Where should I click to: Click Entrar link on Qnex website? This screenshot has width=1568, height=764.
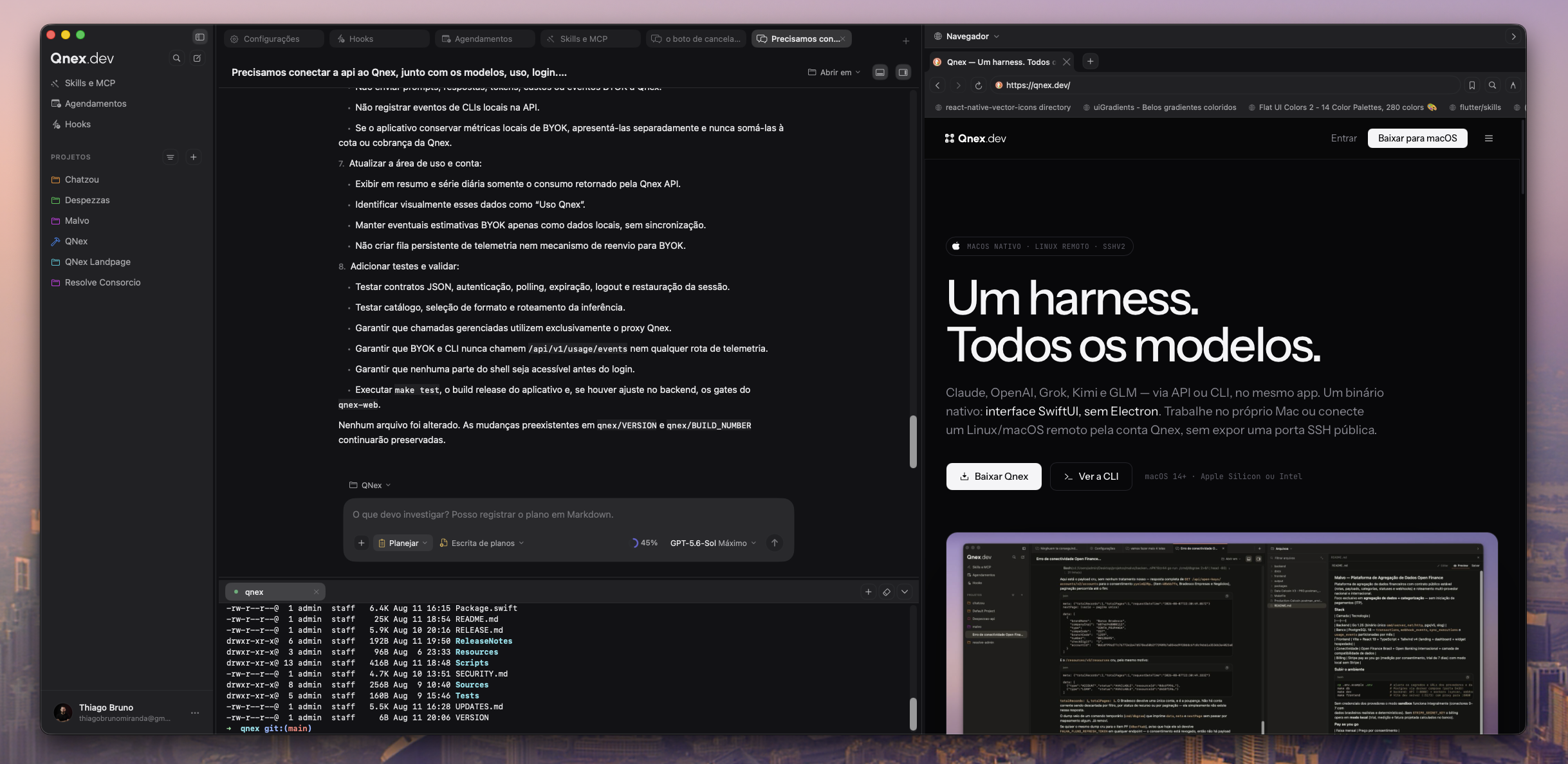click(1343, 138)
